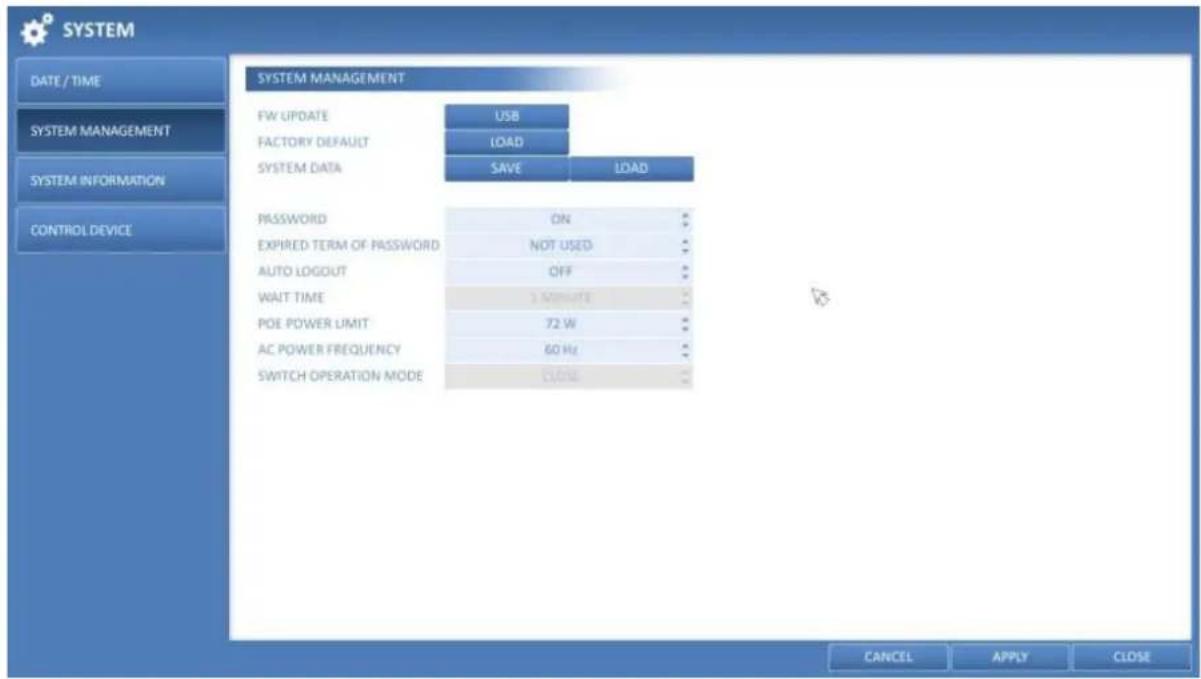The height and width of the screenshot is (679, 1201).
Task: Click the WAIT TIME label
Action: 291,298
